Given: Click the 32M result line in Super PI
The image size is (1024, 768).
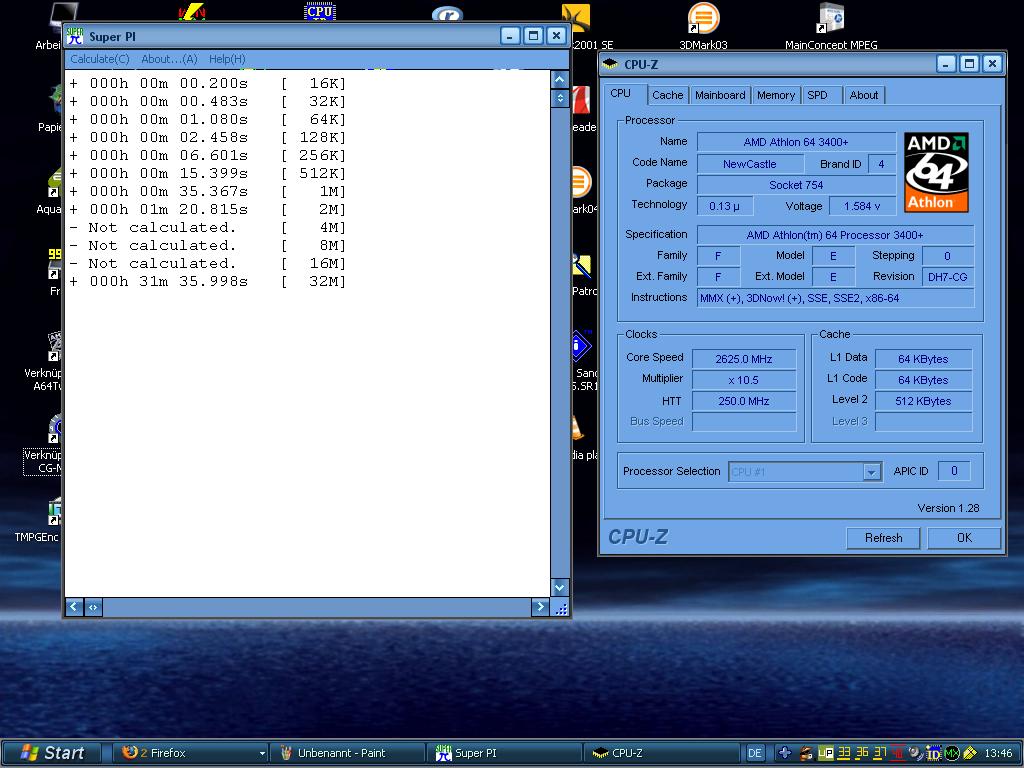Looking at the screenshot, I should [x=208, y=281].
